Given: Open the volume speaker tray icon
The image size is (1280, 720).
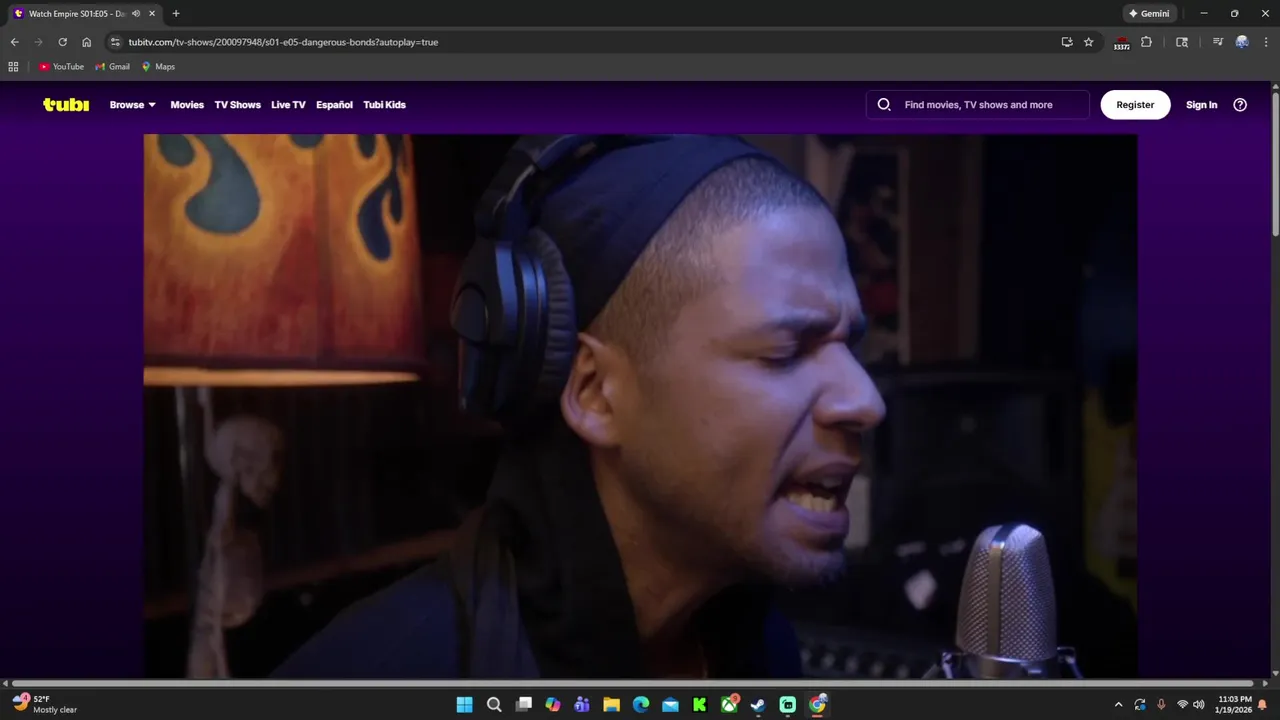Looking at the screenshot, I should coord(1199,705).
